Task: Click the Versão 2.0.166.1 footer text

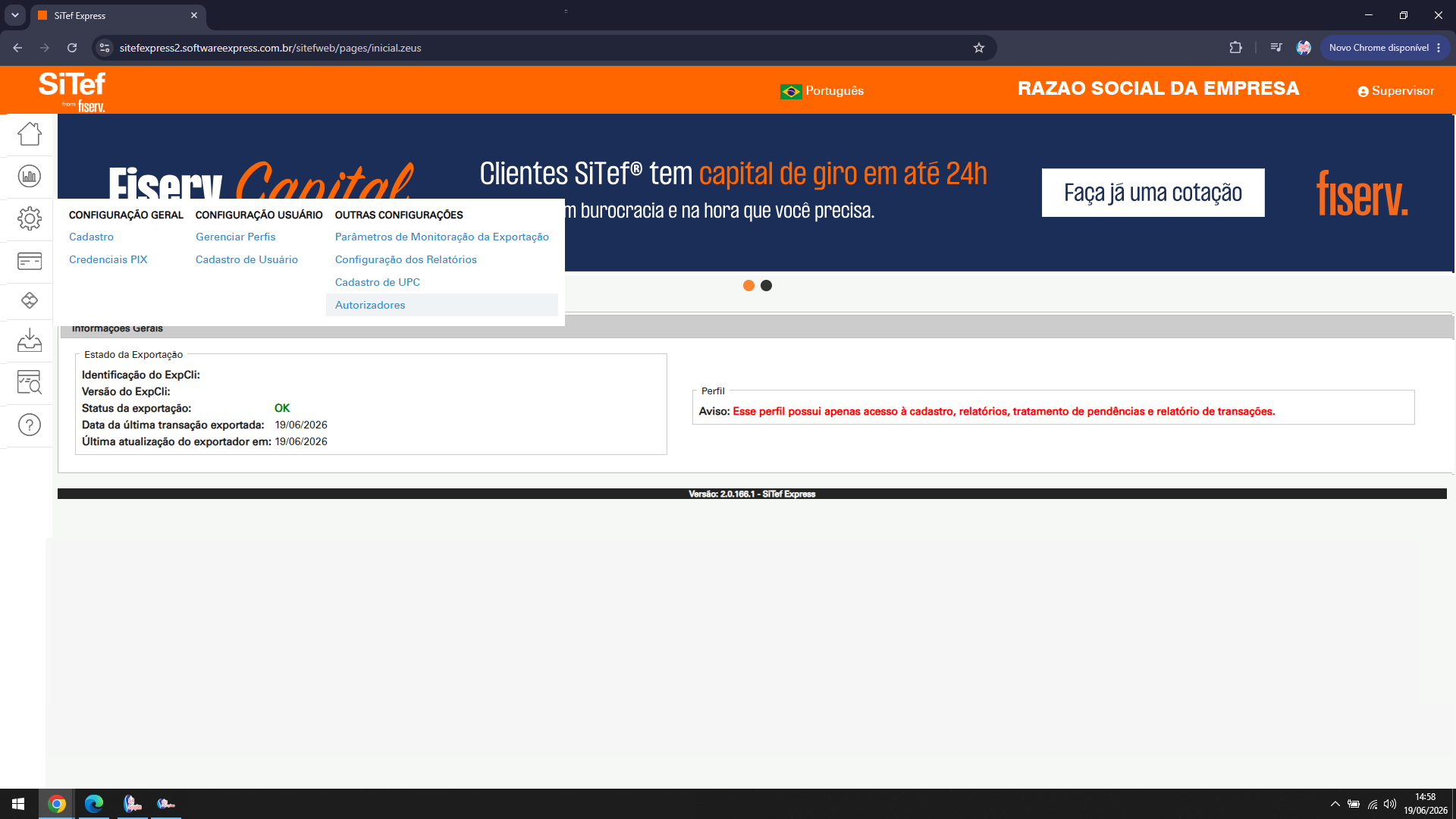Action: (x=752, y=494)
